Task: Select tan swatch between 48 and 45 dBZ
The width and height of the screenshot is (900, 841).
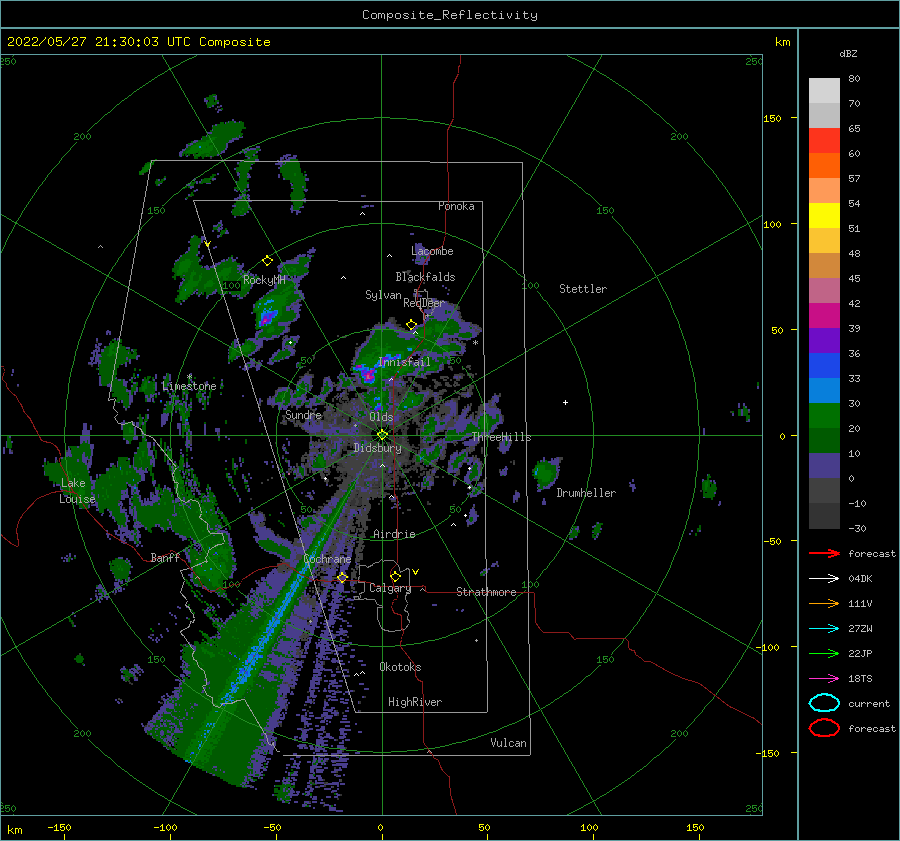Action: pos(824,265)
